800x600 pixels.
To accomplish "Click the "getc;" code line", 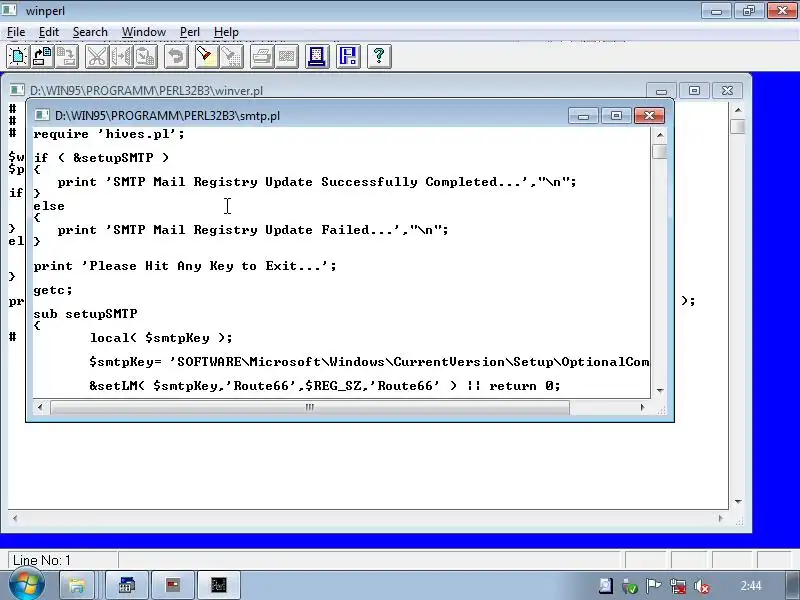I will [53, 290].
